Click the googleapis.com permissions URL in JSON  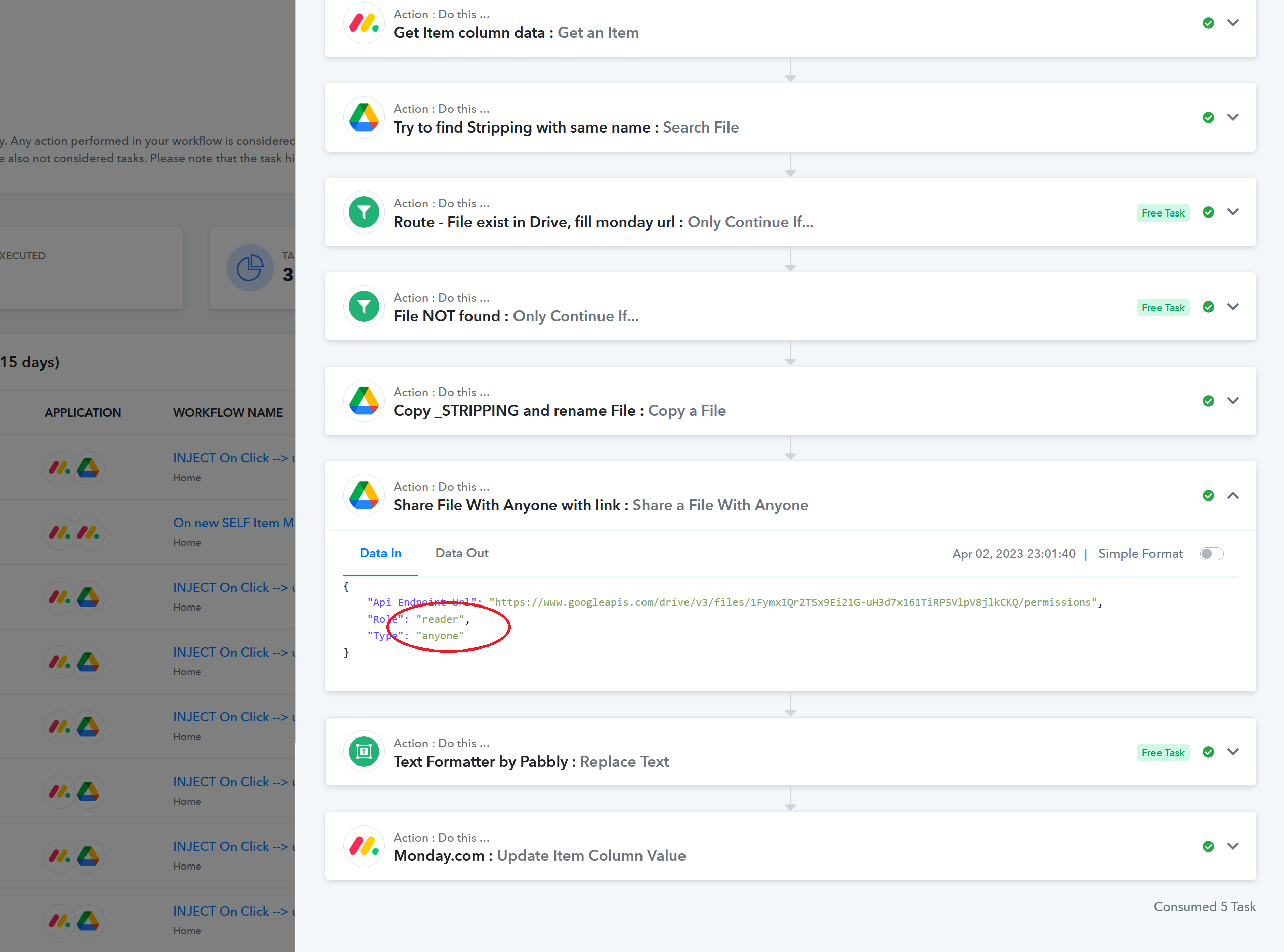tap(793, 603)
